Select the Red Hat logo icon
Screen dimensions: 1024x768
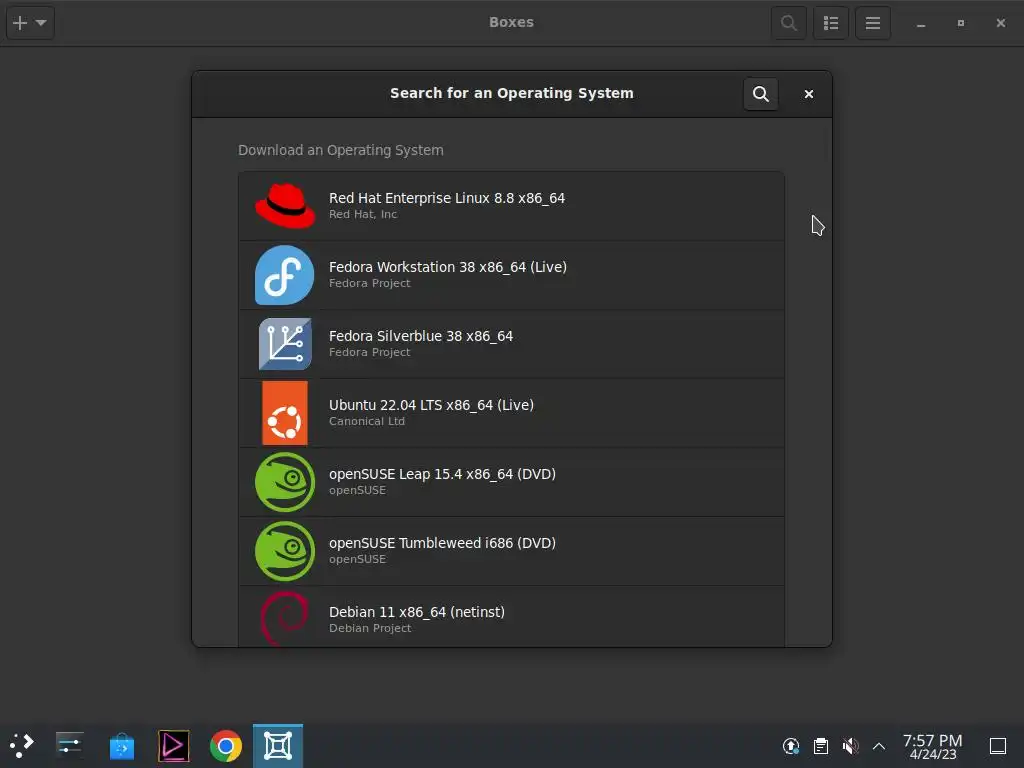point(285,206)
